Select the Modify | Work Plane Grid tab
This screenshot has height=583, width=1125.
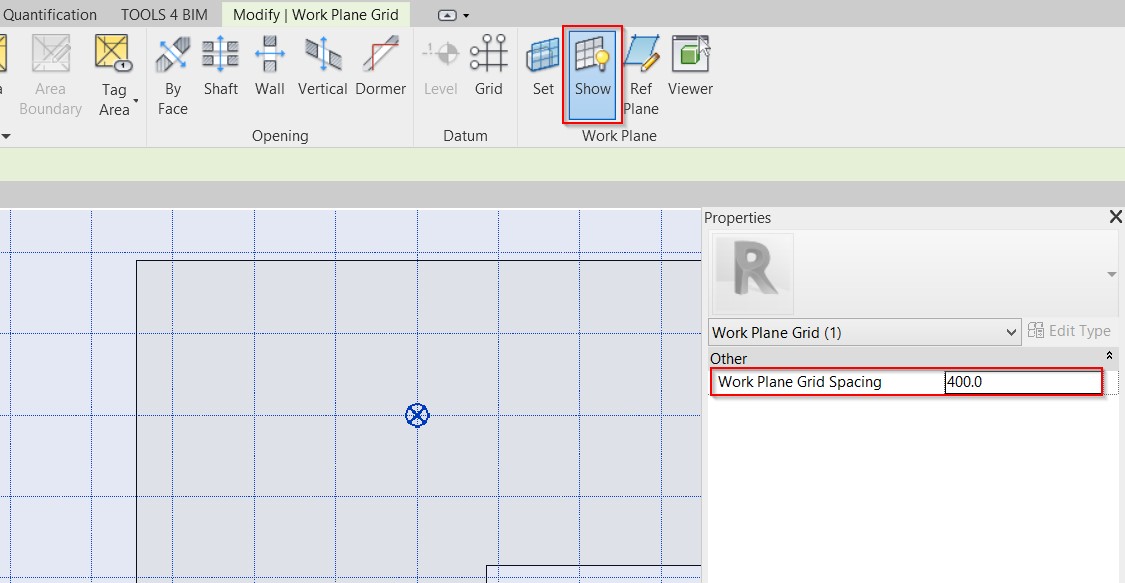click(315, 15)
